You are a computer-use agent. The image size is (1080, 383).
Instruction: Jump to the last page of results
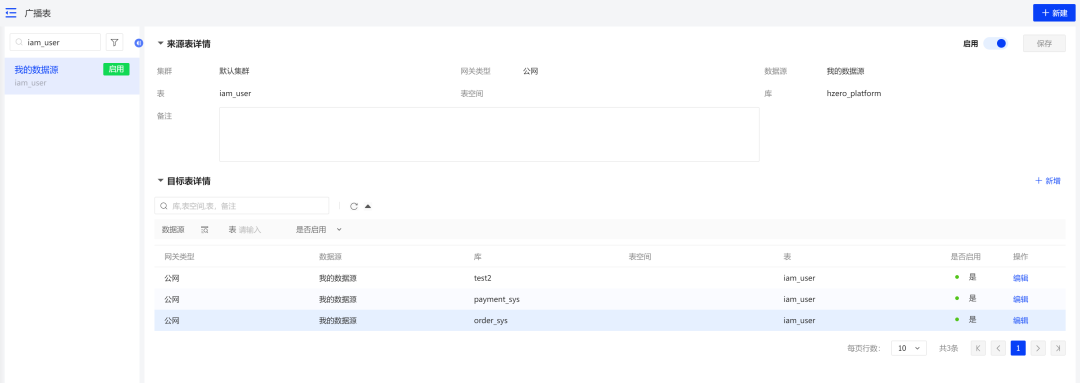pyautogui.click(x=1059, y=349)
